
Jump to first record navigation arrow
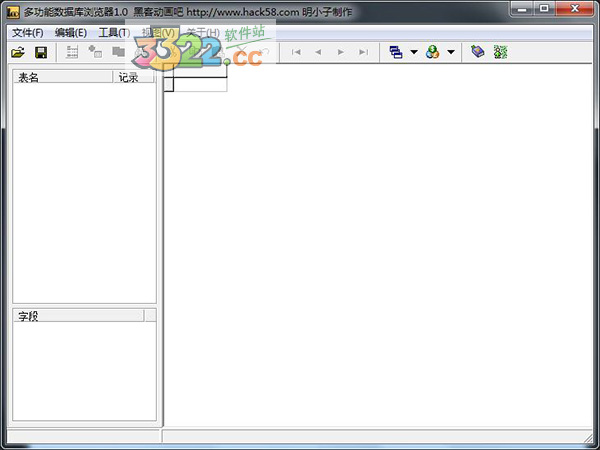click(x=296, y=51)
